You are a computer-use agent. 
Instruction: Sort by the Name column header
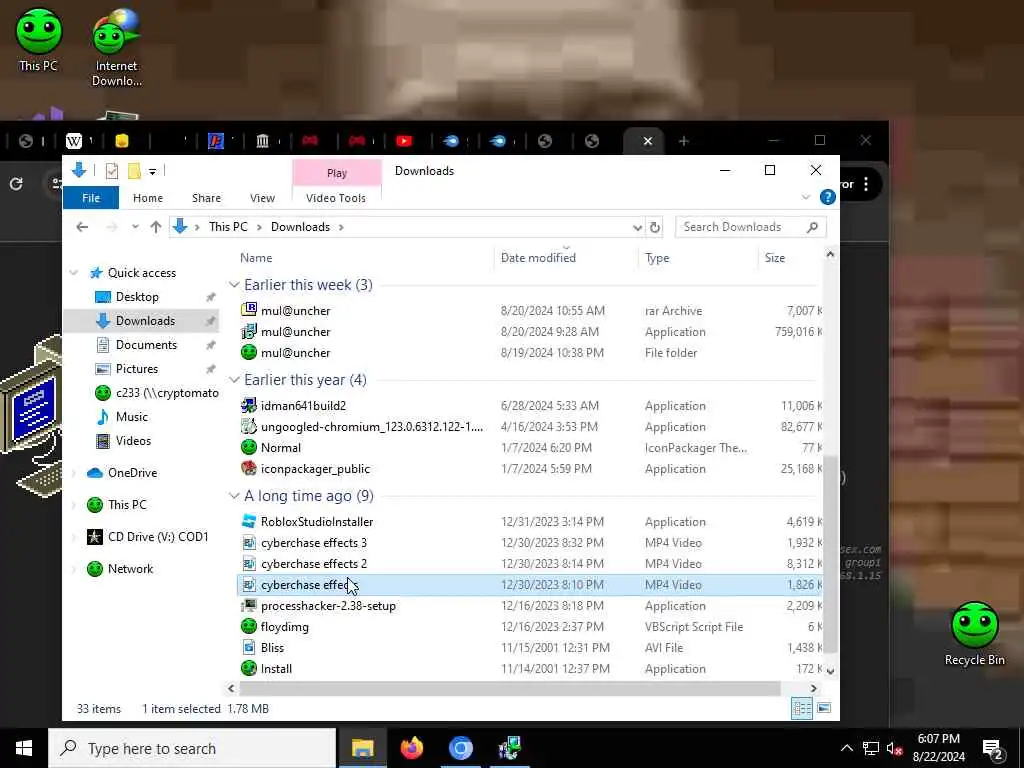click(256, 258)
